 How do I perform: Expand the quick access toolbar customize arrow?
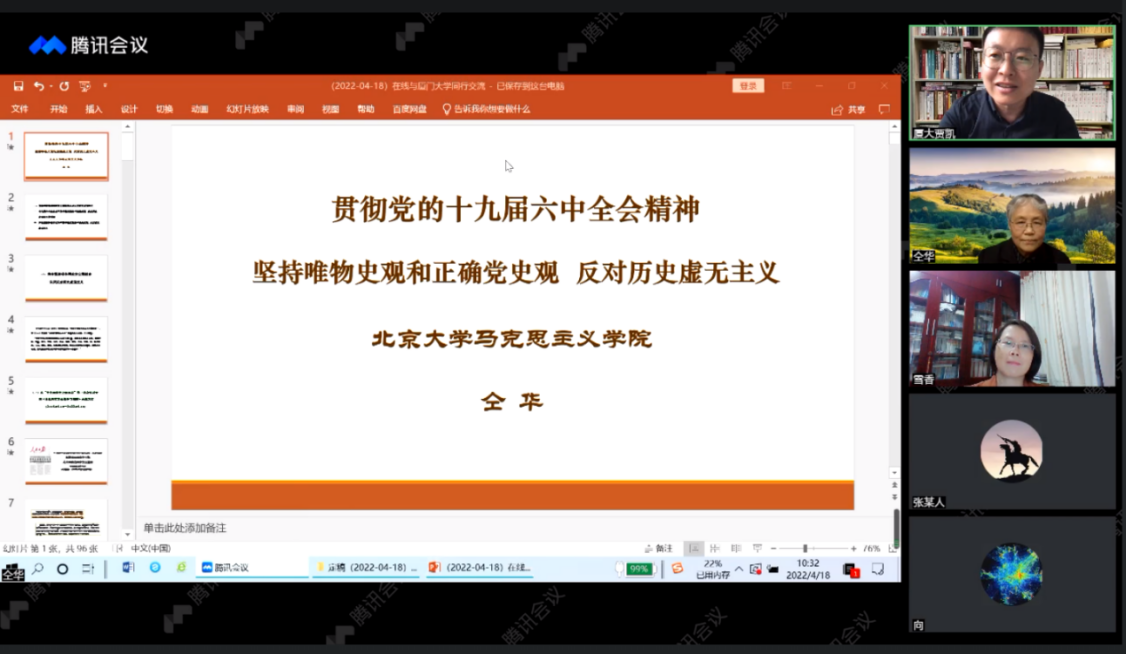(105, 86)
